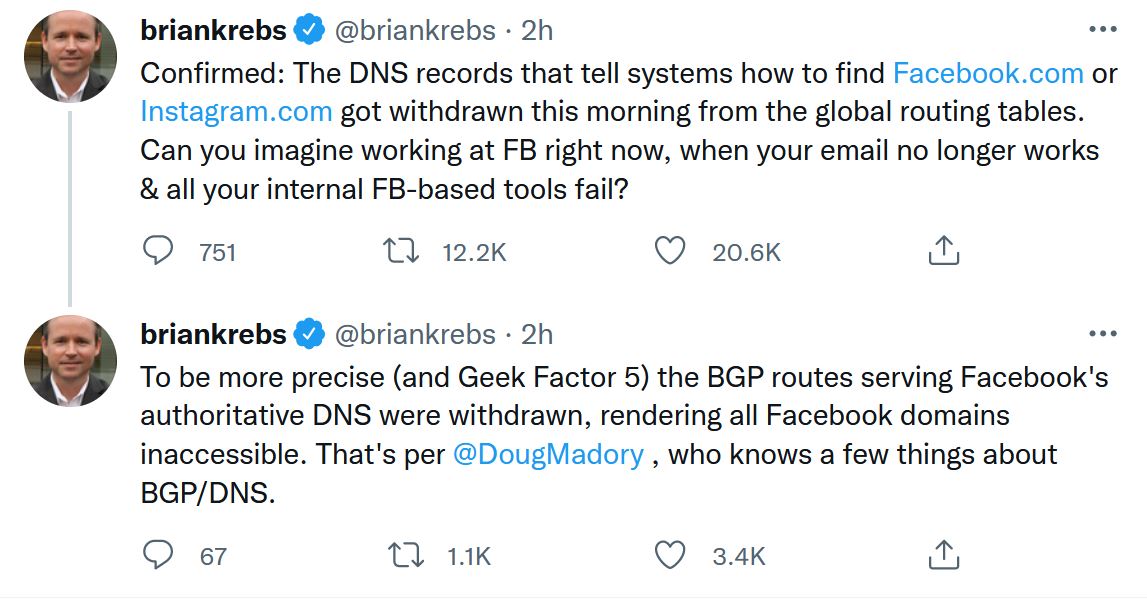Click briankrebs display name on first tweet
The width and height of the screenshot is (1147, 601).
tap(213, 31)
